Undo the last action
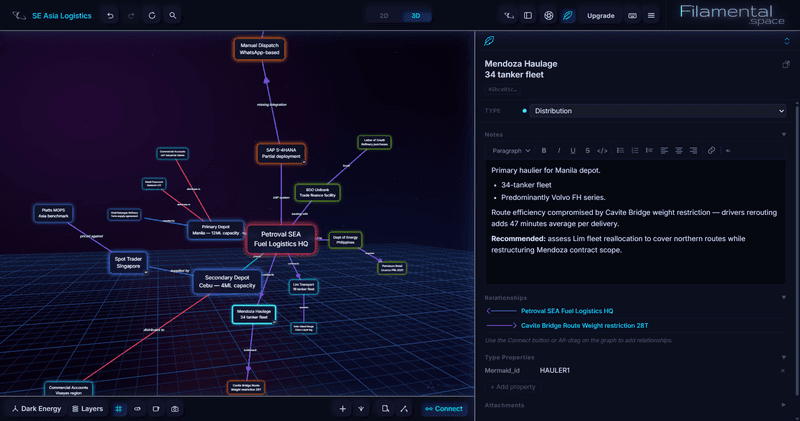800x421 pixels. 110,16
